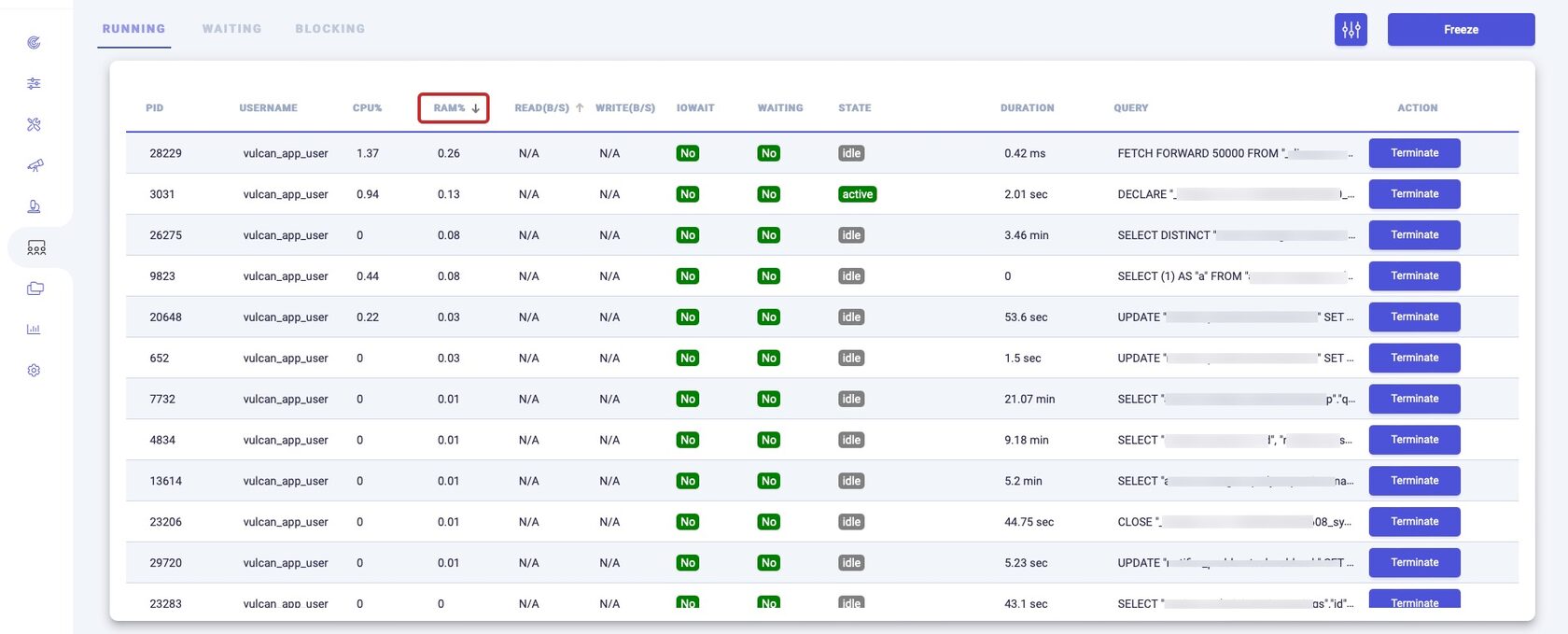Sort by DURATION column header
1568x634 pixels.
coord(1027,108)
